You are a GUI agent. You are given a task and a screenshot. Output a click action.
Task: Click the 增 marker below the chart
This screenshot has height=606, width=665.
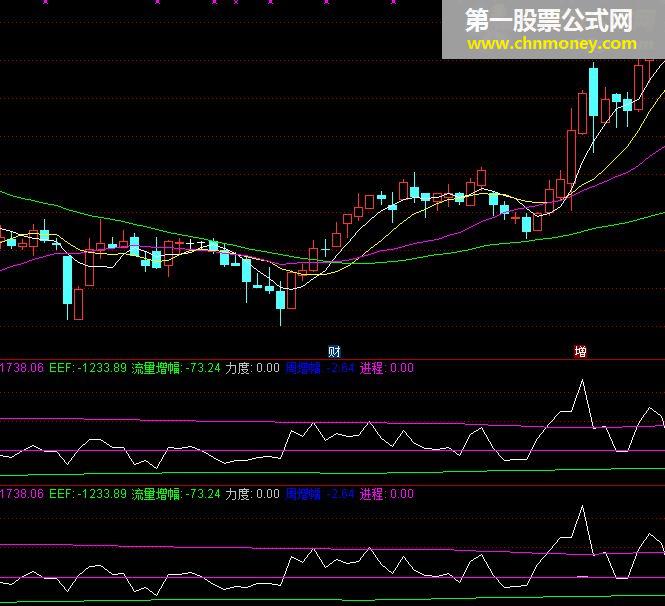click(580, 352)
